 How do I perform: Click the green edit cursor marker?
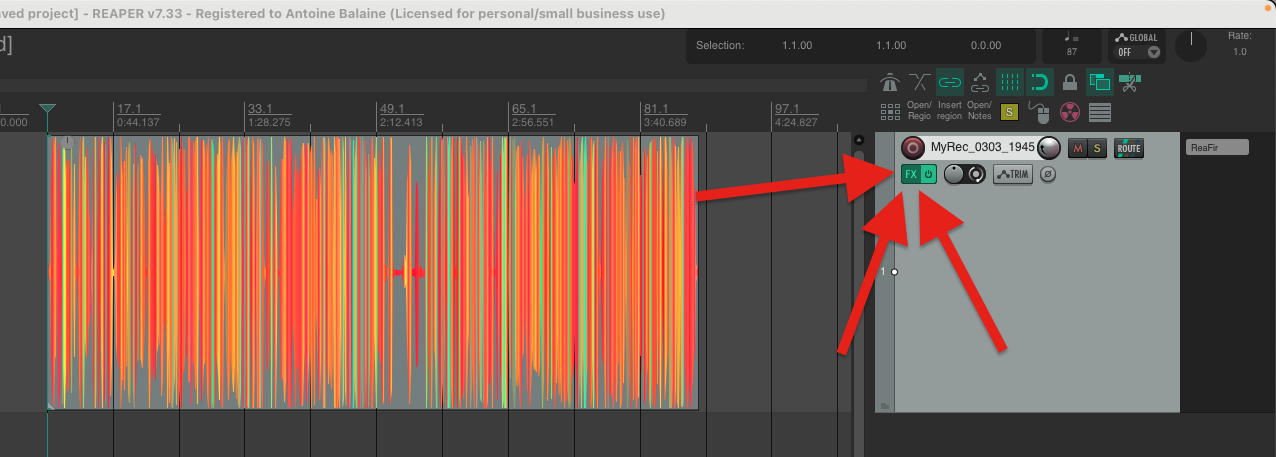point(47,108)
